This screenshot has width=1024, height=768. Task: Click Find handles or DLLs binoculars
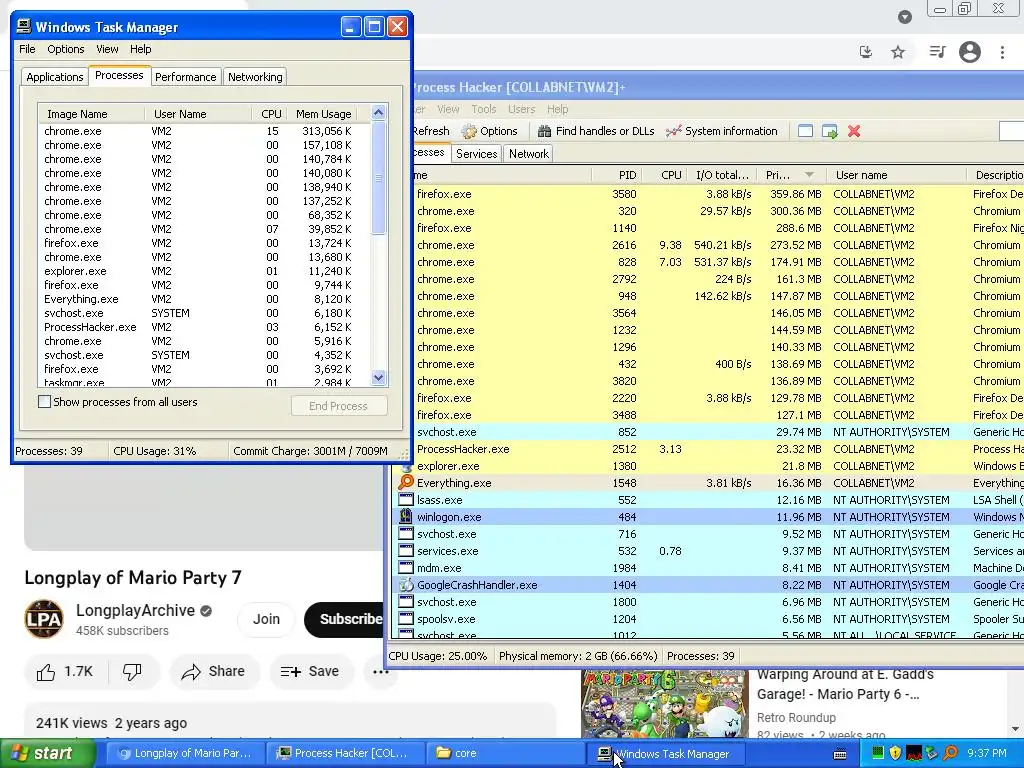pos(544,131)
